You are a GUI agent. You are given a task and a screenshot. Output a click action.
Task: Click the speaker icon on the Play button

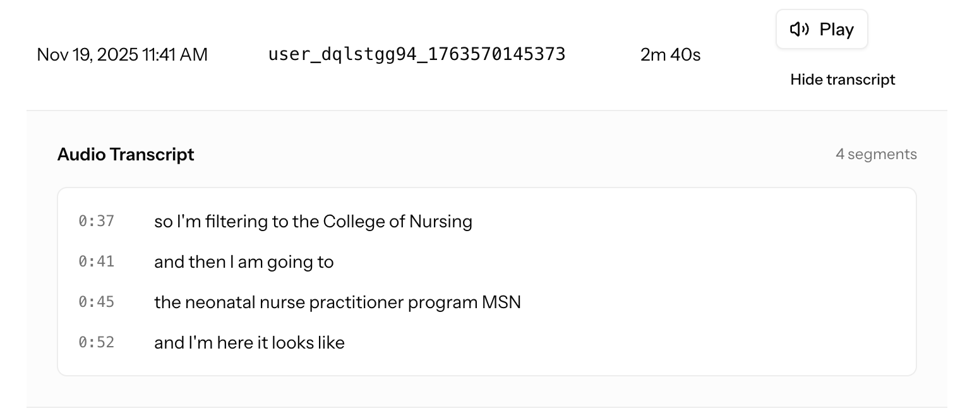pyautogui.click(x=799, y=29)
